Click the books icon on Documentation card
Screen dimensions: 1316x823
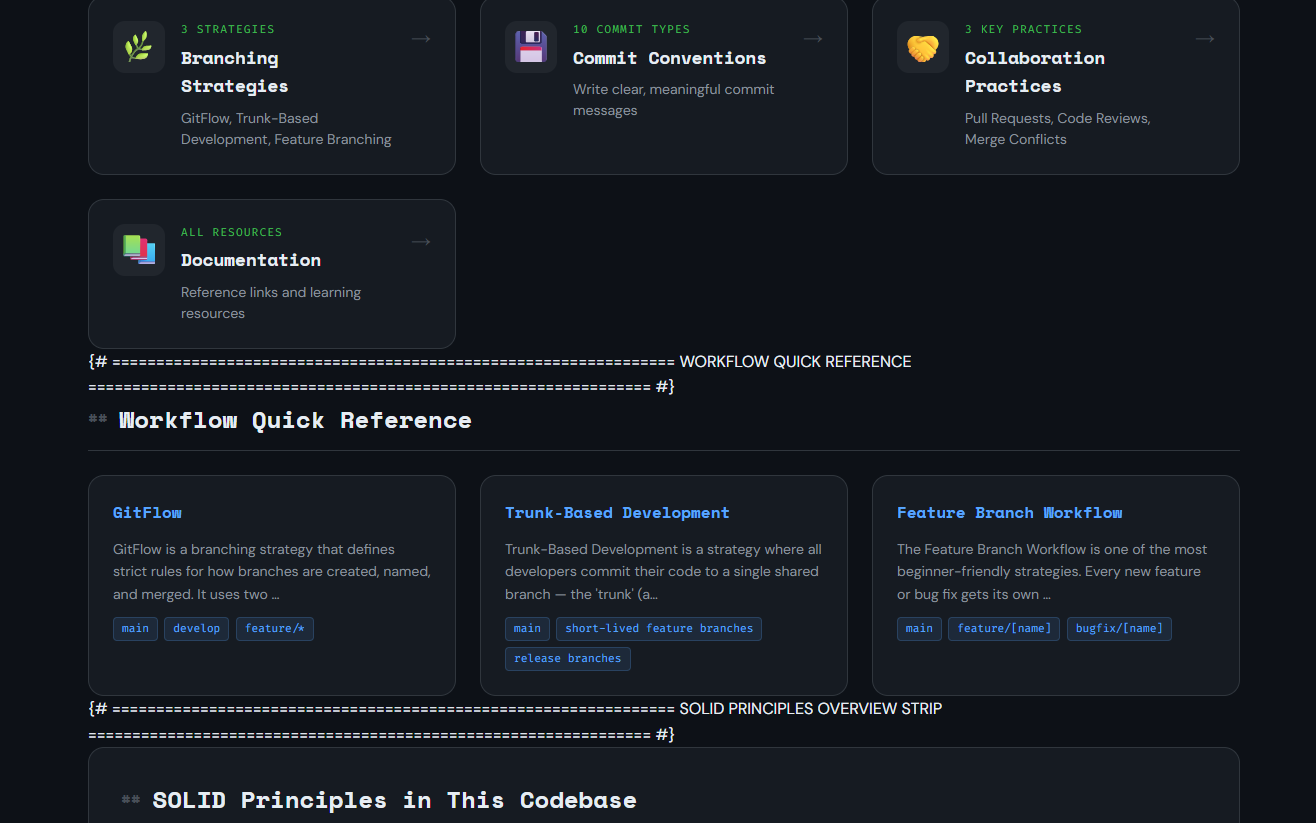[x=139, y=250]
